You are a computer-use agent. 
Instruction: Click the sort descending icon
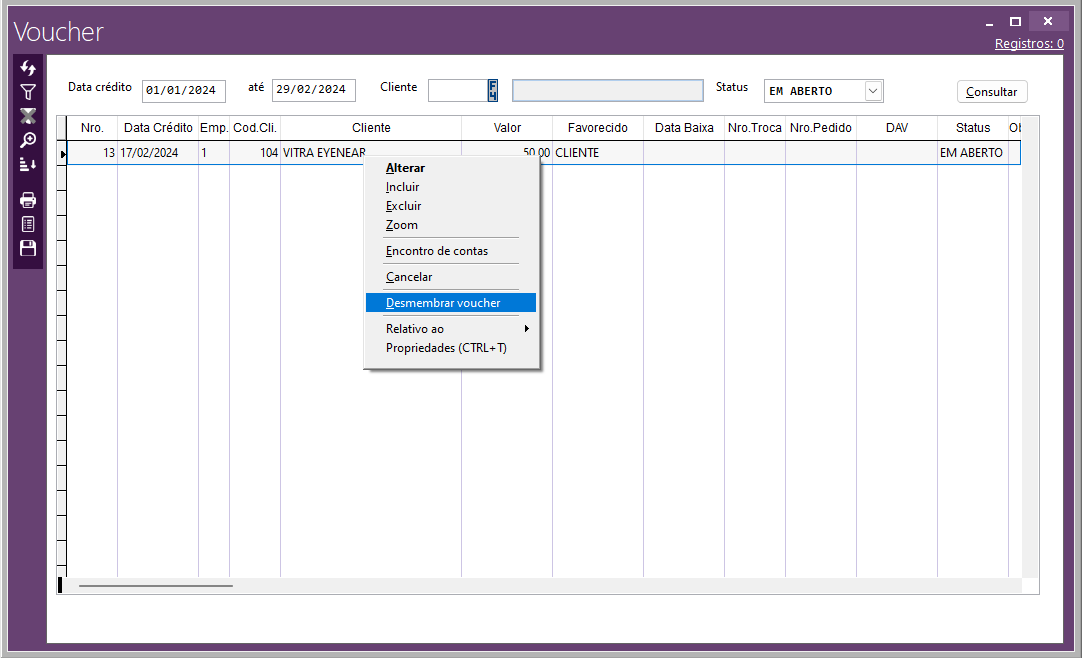[x=28, y=164]
